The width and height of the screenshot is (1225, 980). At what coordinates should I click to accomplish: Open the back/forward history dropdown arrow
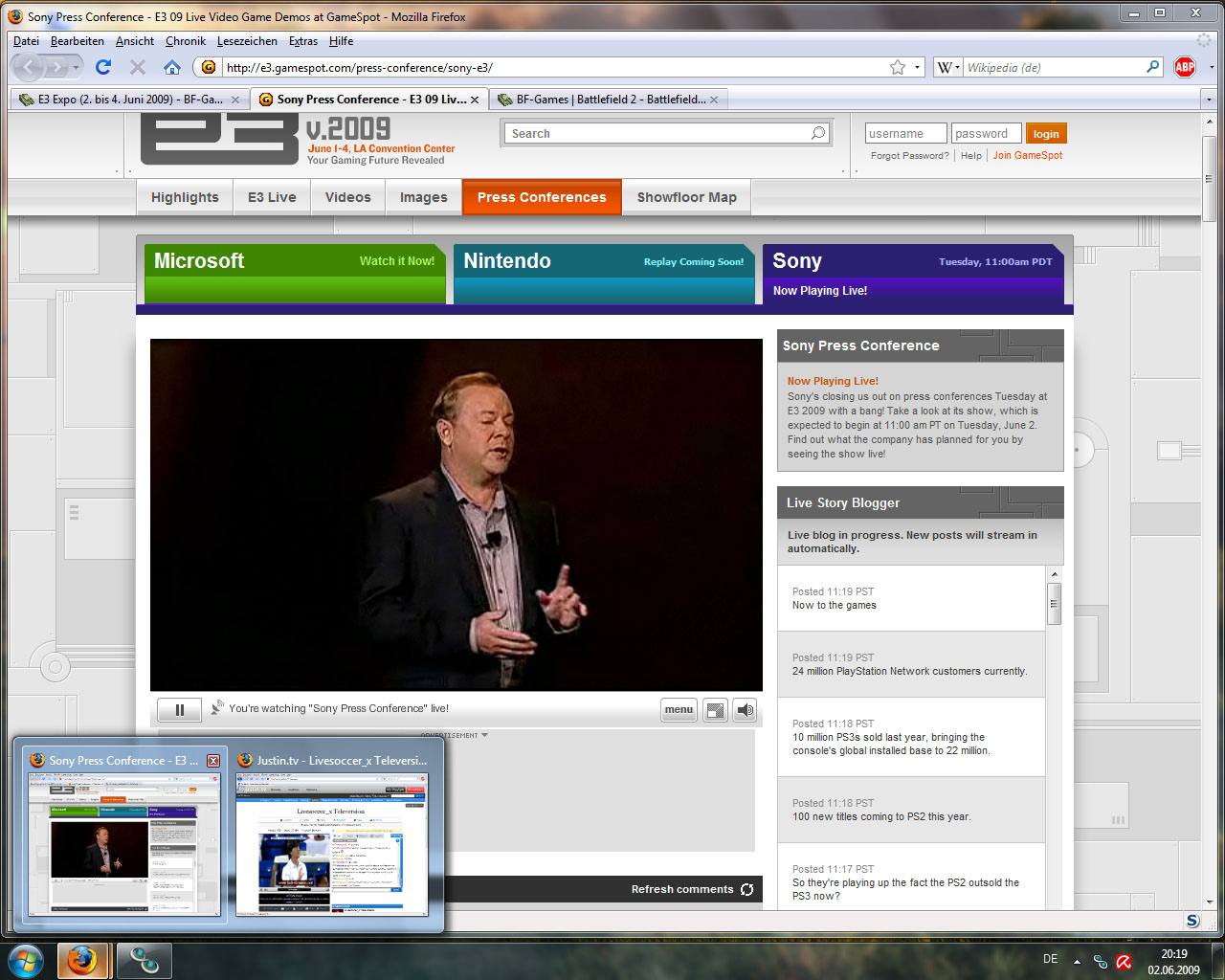pos(77,67)
